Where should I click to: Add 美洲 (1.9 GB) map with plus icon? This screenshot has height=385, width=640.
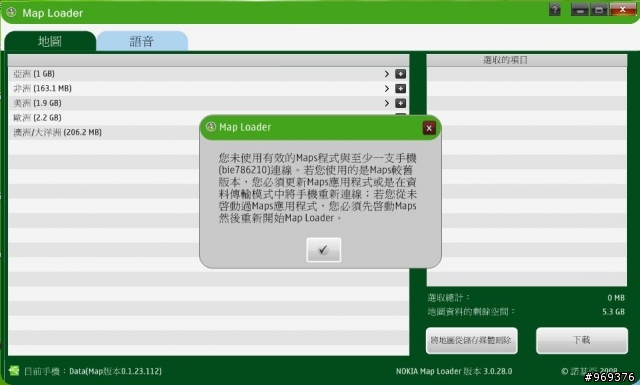(x=400, y=103)
